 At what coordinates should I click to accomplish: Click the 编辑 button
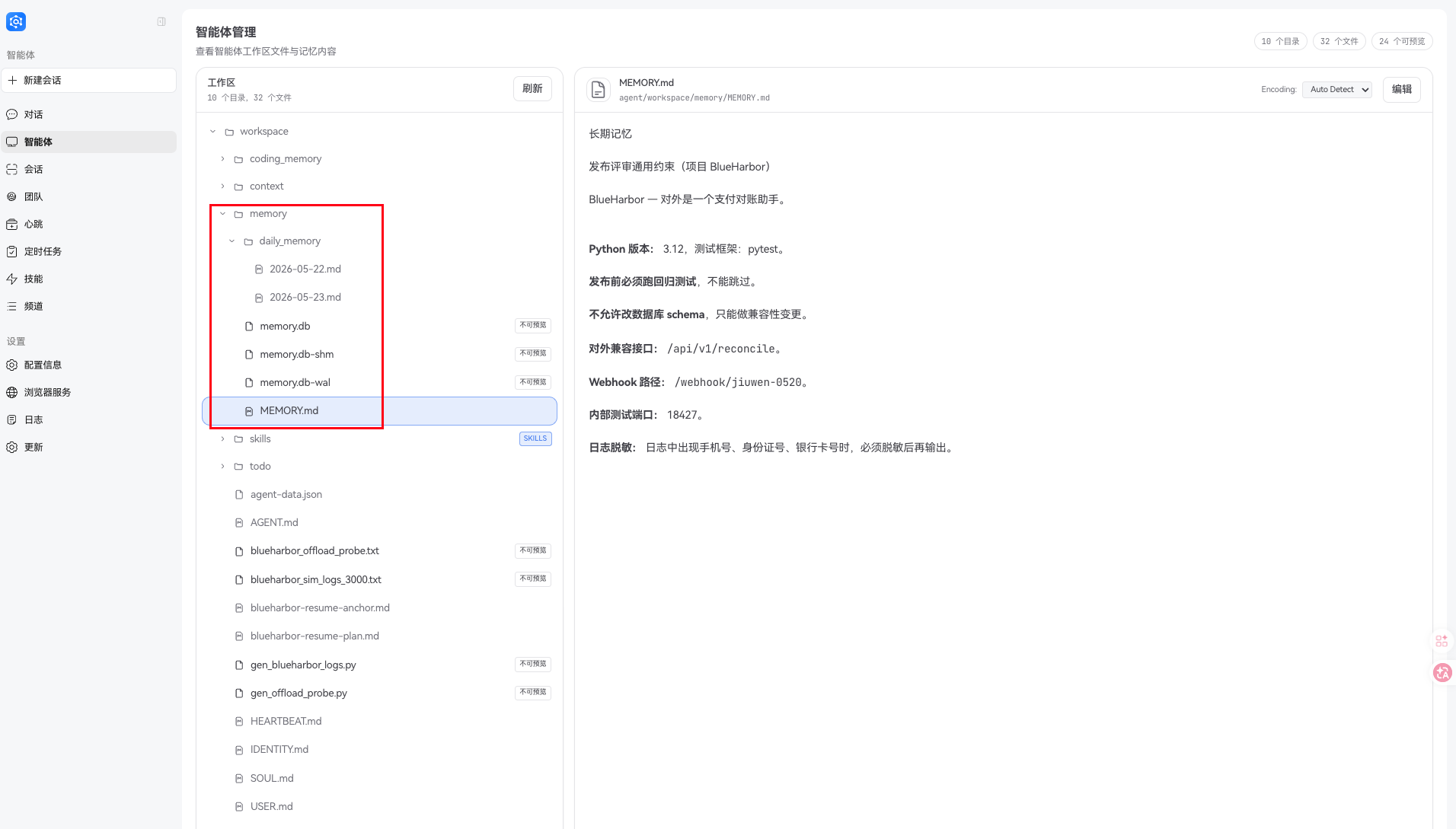pos(1402,89)
